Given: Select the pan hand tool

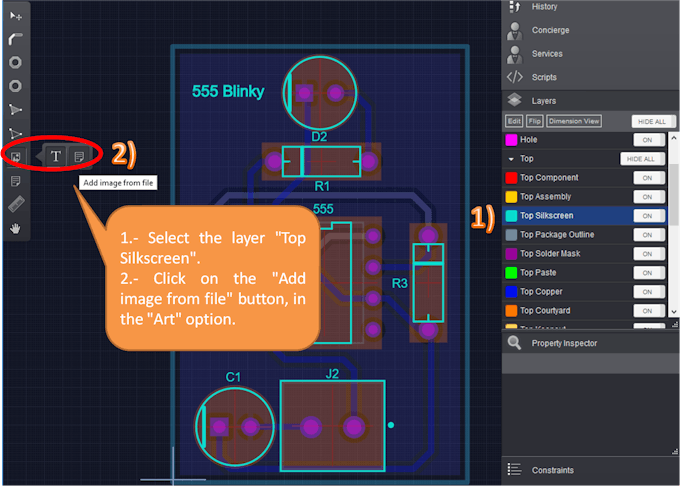Looking at the screenshot, I should (16, 228).
